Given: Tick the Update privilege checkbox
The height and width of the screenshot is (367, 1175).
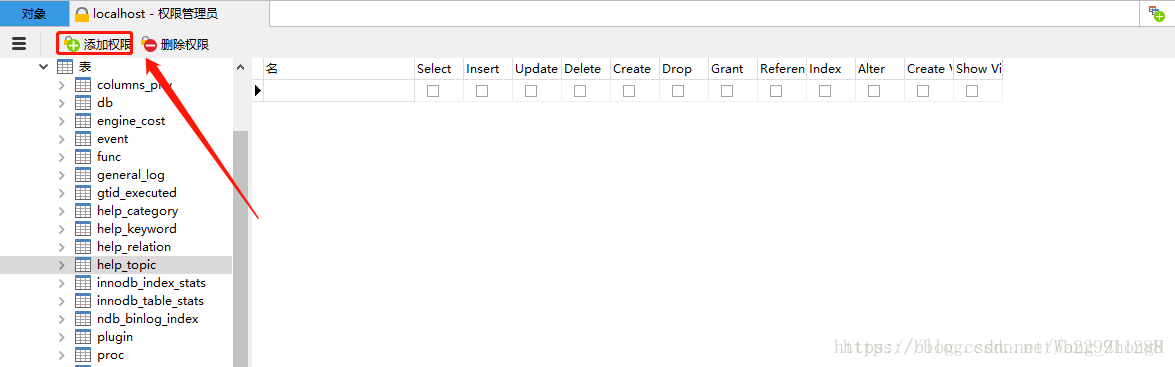Looking at the screenshot, I should coord(531,91).
